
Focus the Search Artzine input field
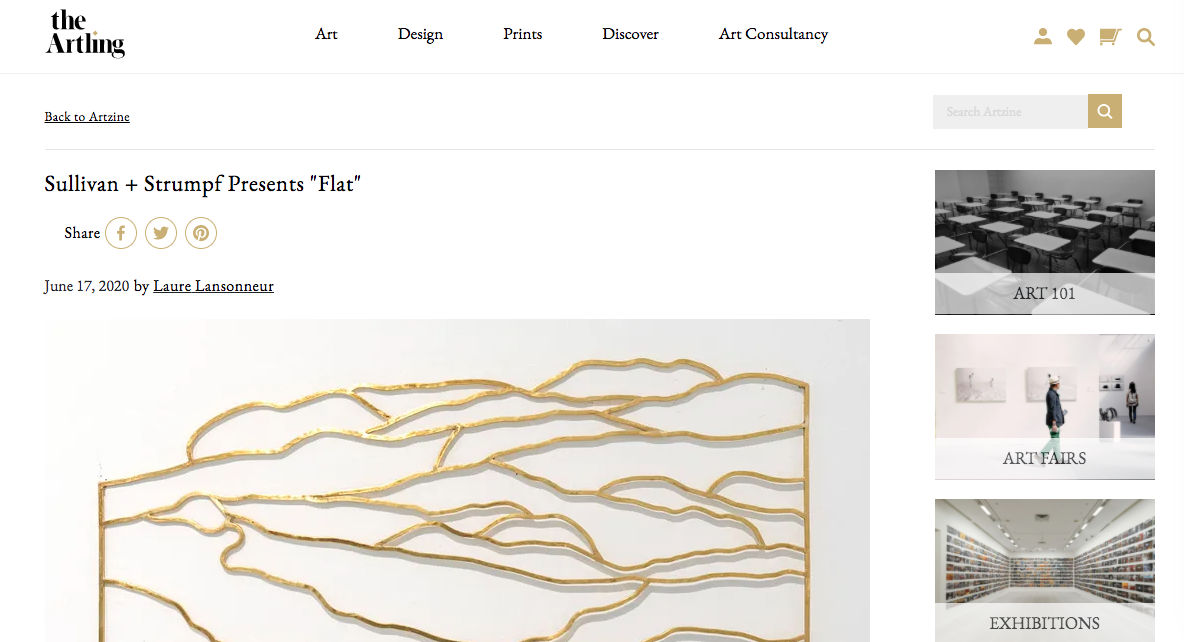[x=1010, y=111]
